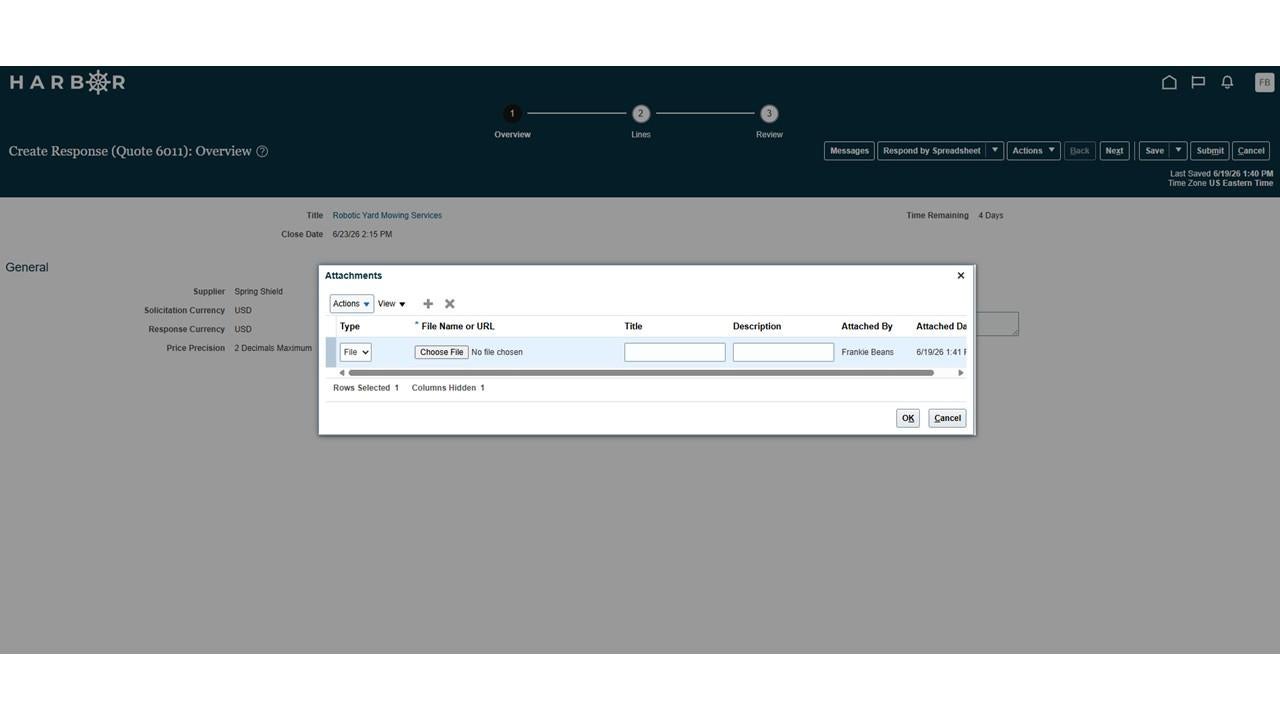The height and width of the screenshot is (720, 1280).
Task: Click the Messages button
Action: (x=849, y=151)
